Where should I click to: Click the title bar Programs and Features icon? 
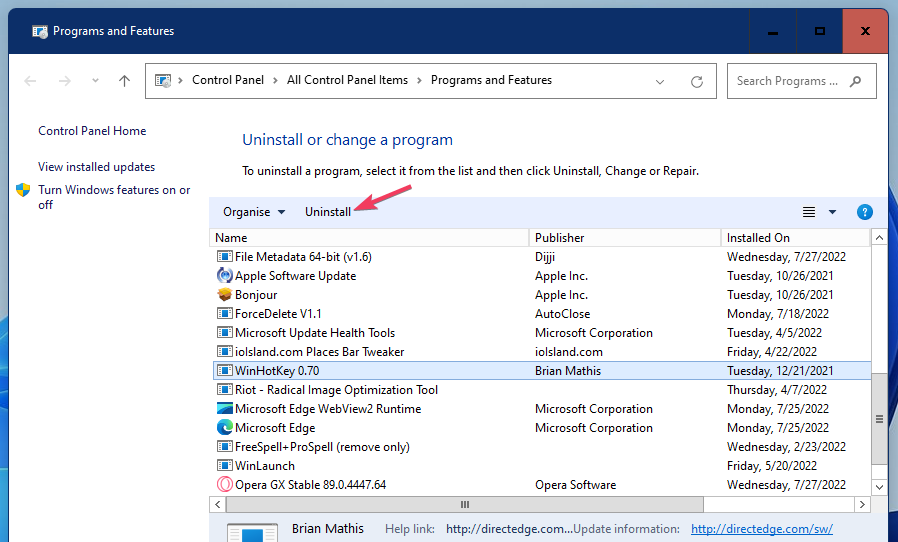click(x=40, y=32)
